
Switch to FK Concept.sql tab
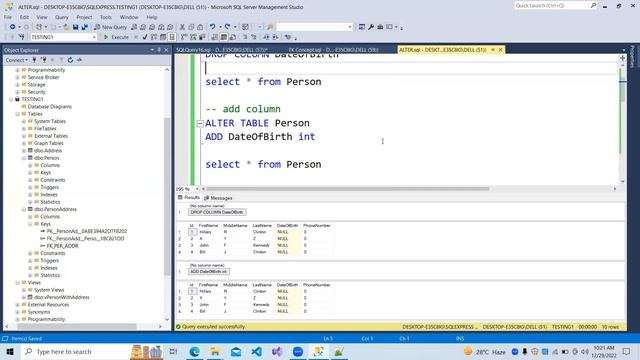[x=333, y=50]
